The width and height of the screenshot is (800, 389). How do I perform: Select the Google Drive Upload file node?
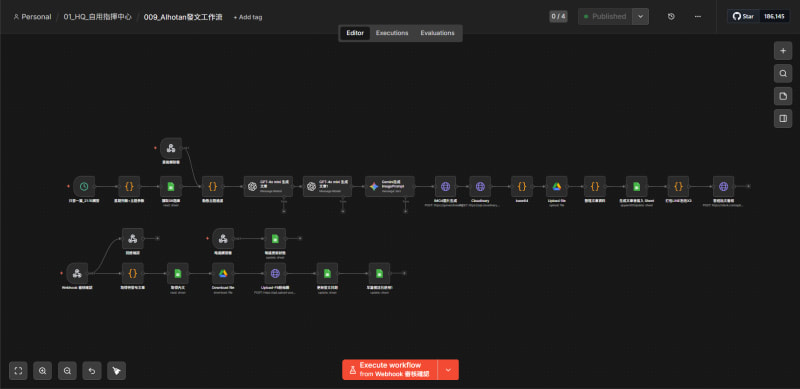click(557, 187)
